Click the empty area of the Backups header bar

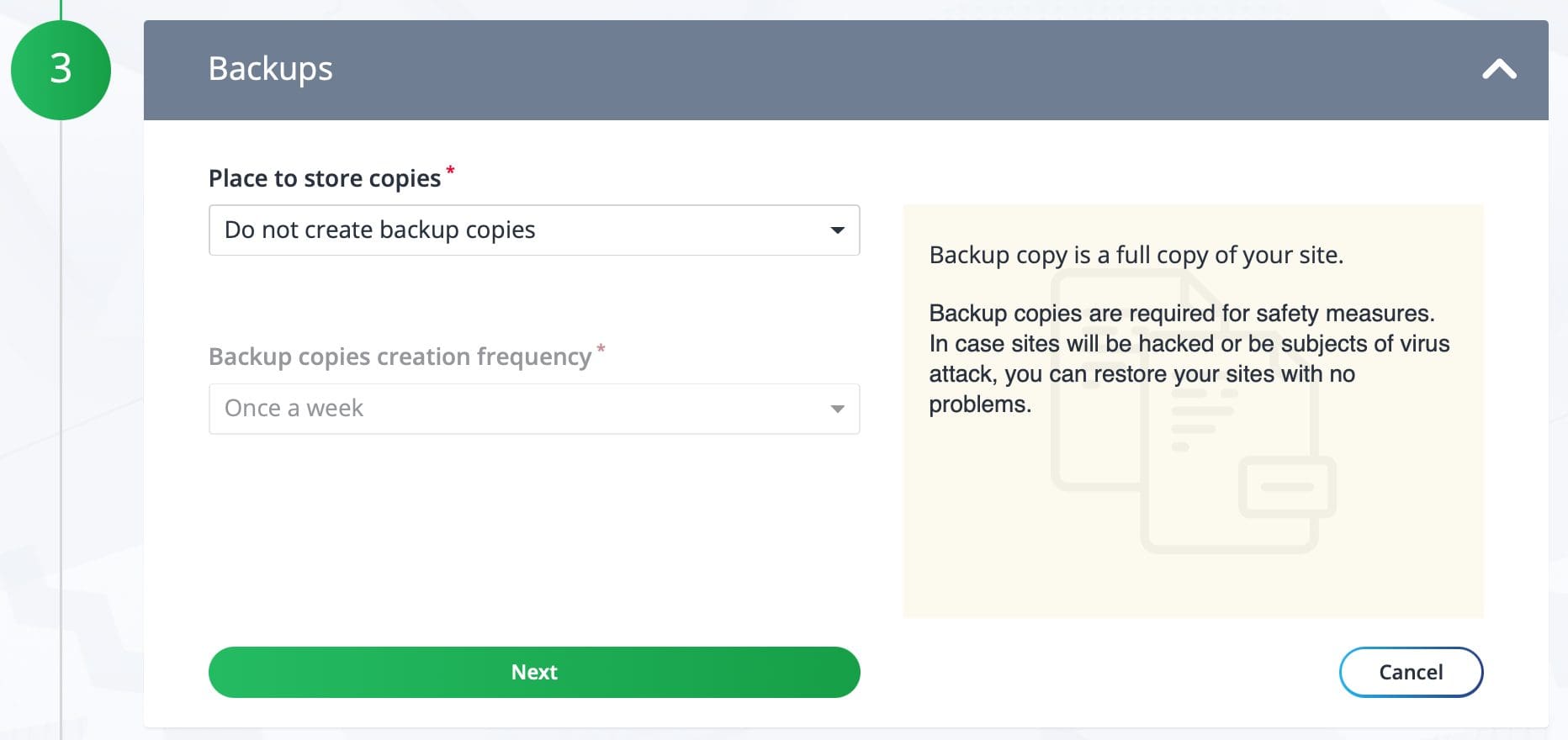(x=841, y=69)
